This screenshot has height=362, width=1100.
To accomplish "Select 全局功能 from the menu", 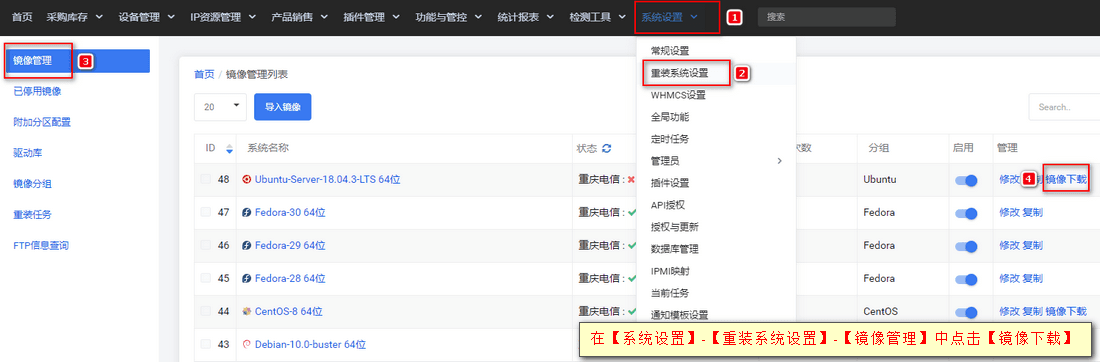I will (670, 116).
